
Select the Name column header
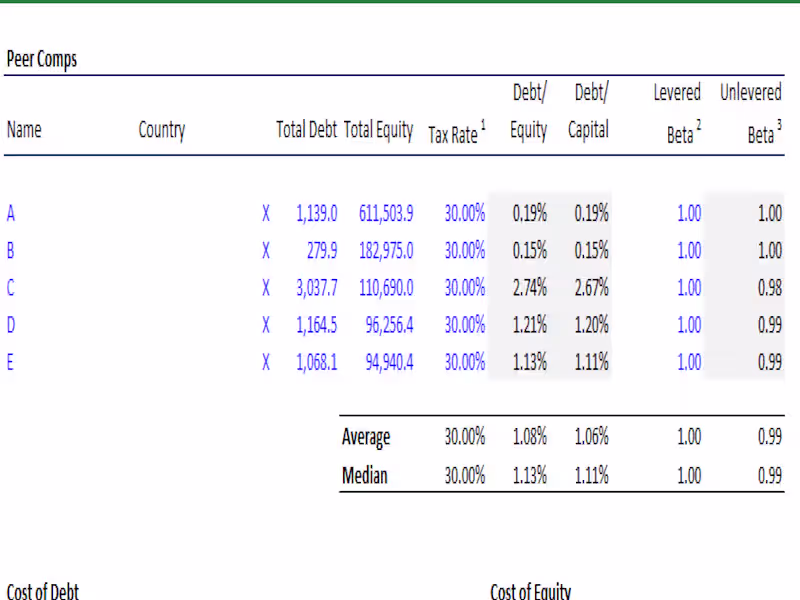(24, 129)
